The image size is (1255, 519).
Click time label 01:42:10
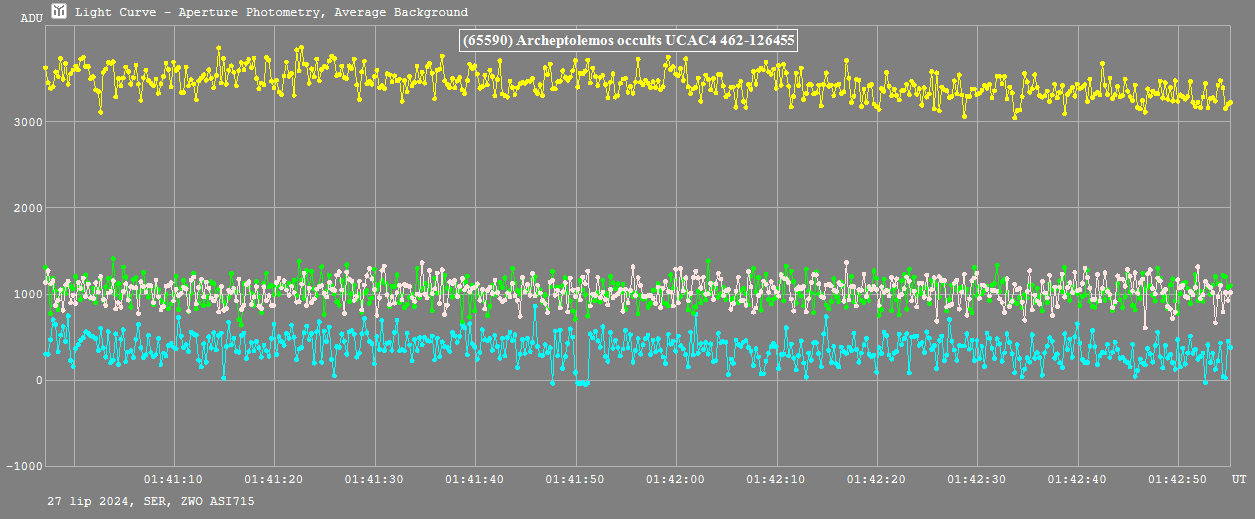tap(776, 480)
